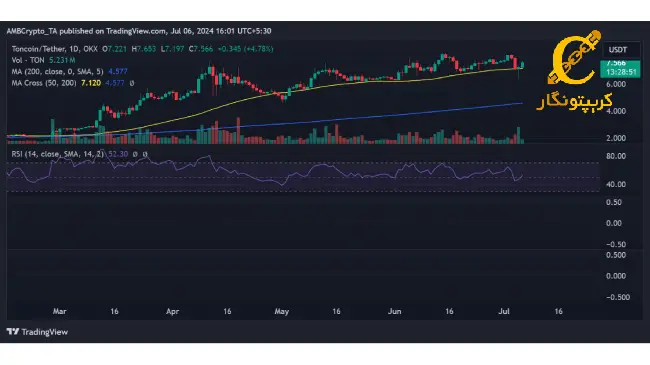Click the 13:28:51 candle countdown label

tap(621, 72)
